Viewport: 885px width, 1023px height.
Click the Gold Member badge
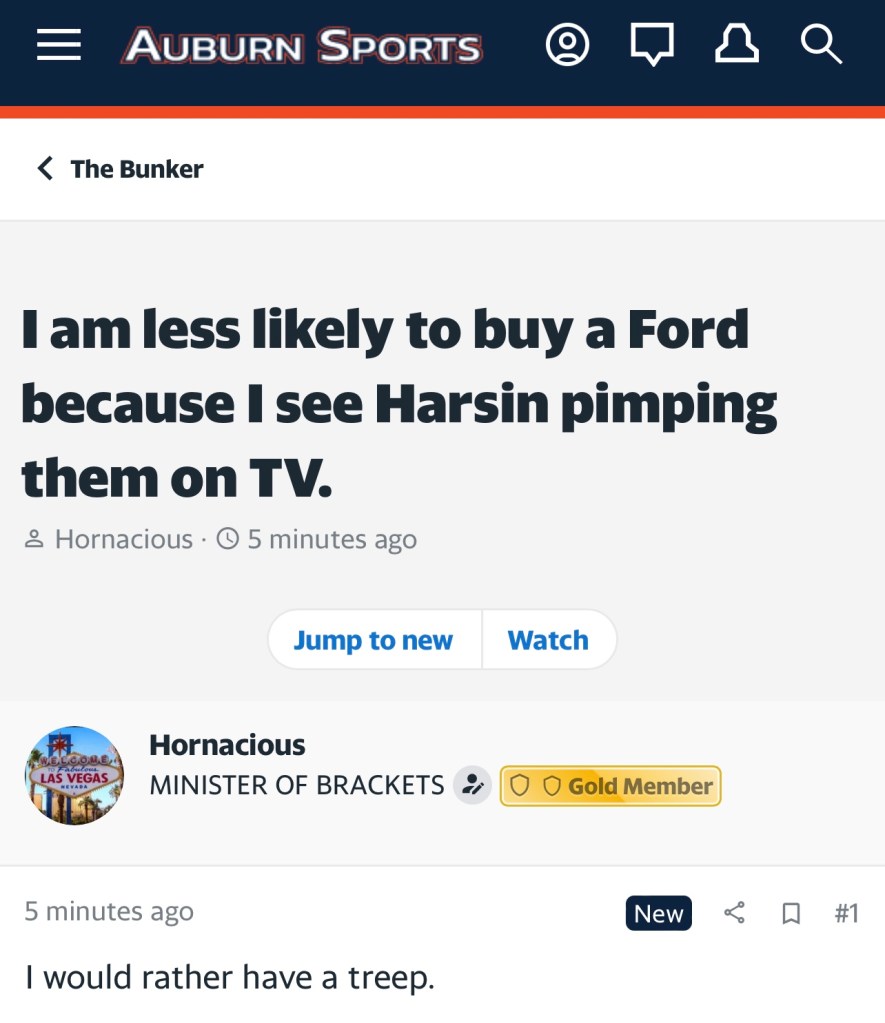pos(610,786)
